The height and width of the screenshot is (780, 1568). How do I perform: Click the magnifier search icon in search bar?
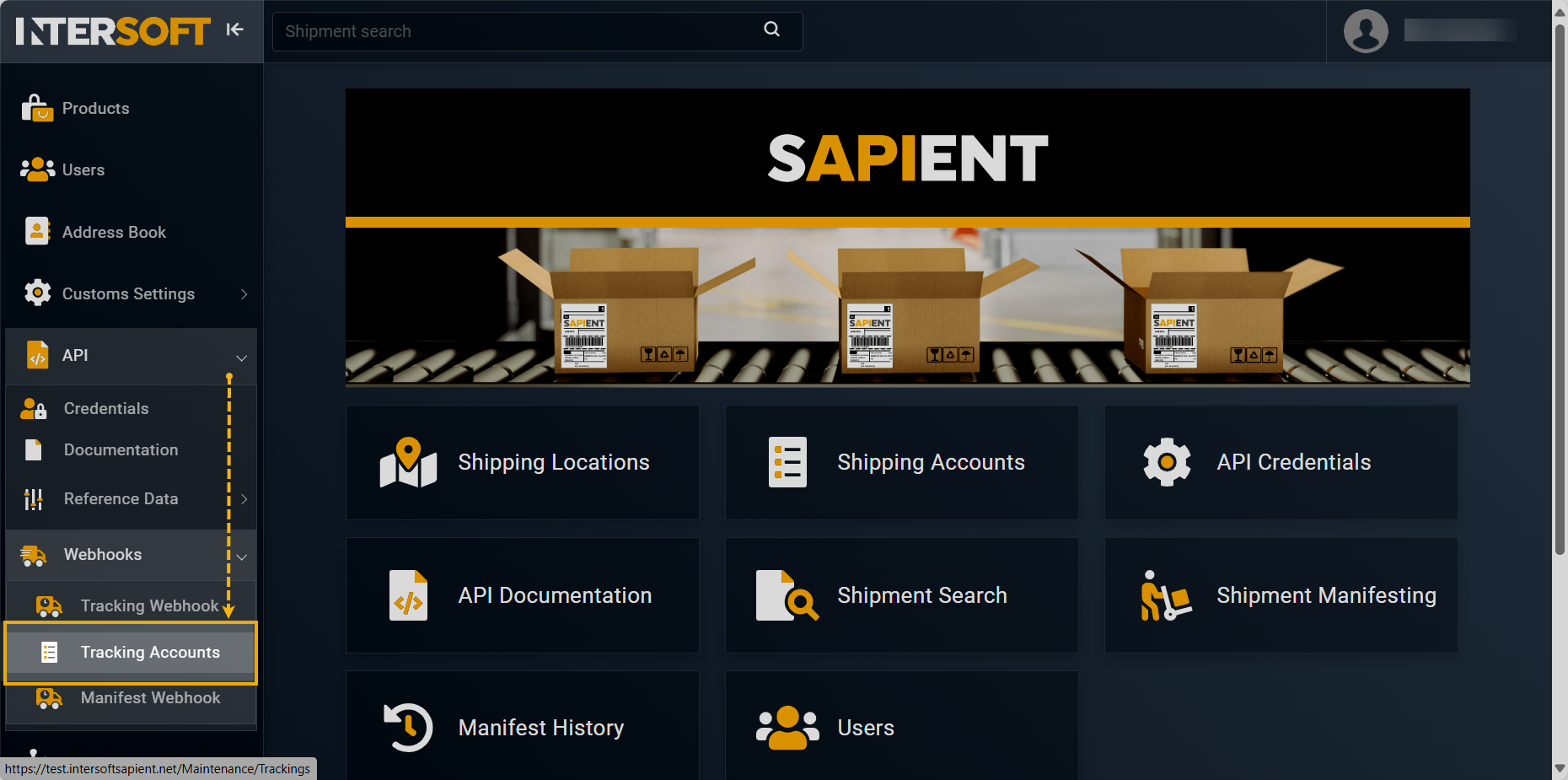(771, 30)
